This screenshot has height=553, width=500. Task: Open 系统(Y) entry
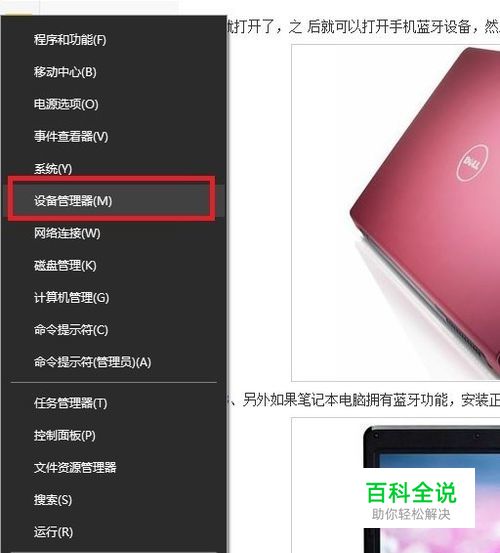[113, 169]
